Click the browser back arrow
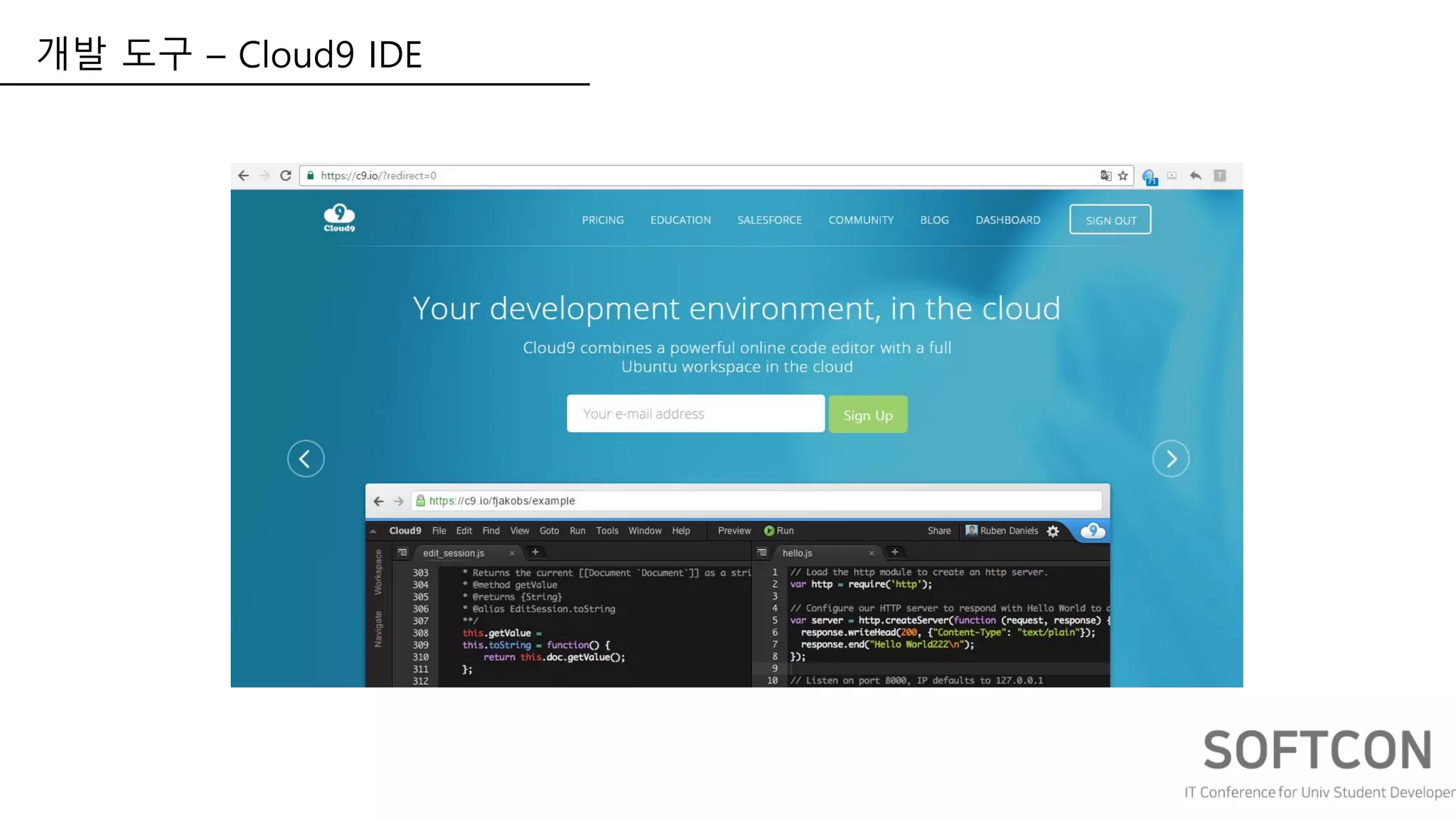This screenshot has width=1456, height=819. click(243, 176)
